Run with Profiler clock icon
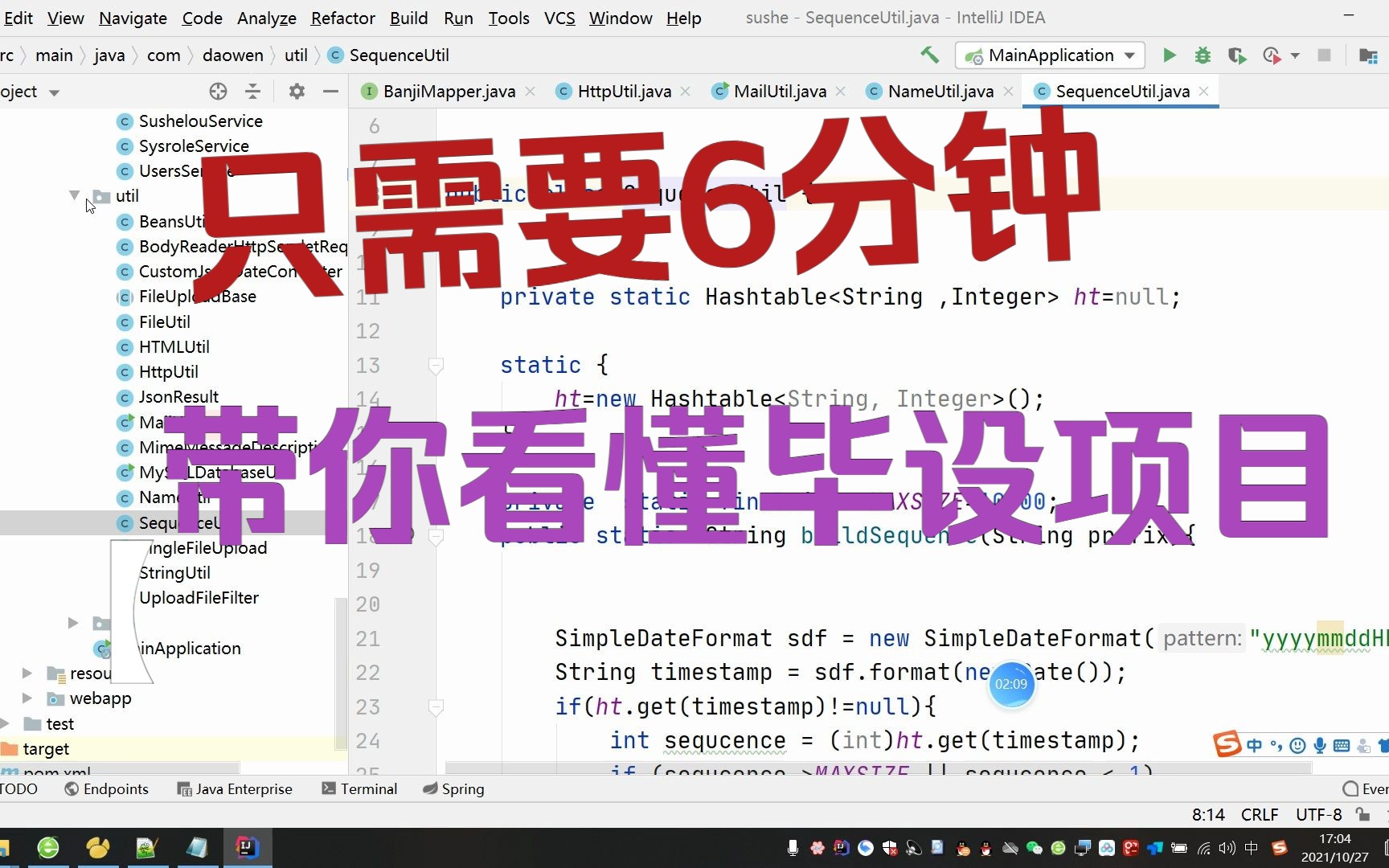1389x868 pixels. 1272,55
